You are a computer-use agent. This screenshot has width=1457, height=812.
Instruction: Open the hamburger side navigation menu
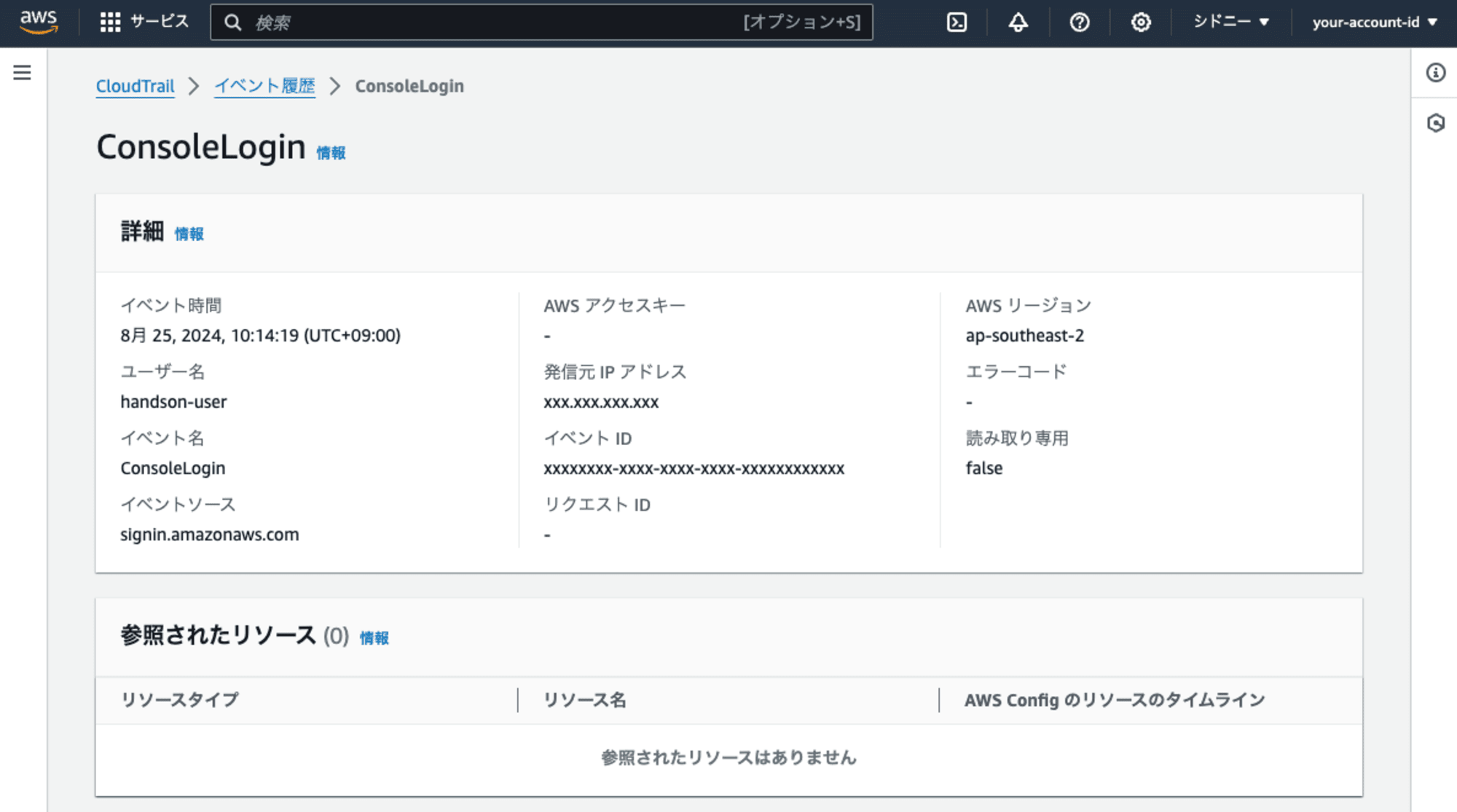pyautogui.click(x=23, y=72)
